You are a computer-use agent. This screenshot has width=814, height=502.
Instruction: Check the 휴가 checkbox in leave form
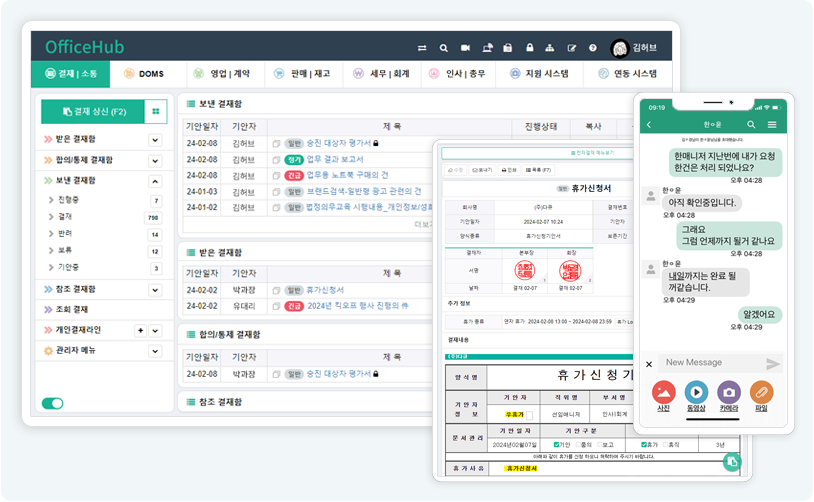coord(643,444)
